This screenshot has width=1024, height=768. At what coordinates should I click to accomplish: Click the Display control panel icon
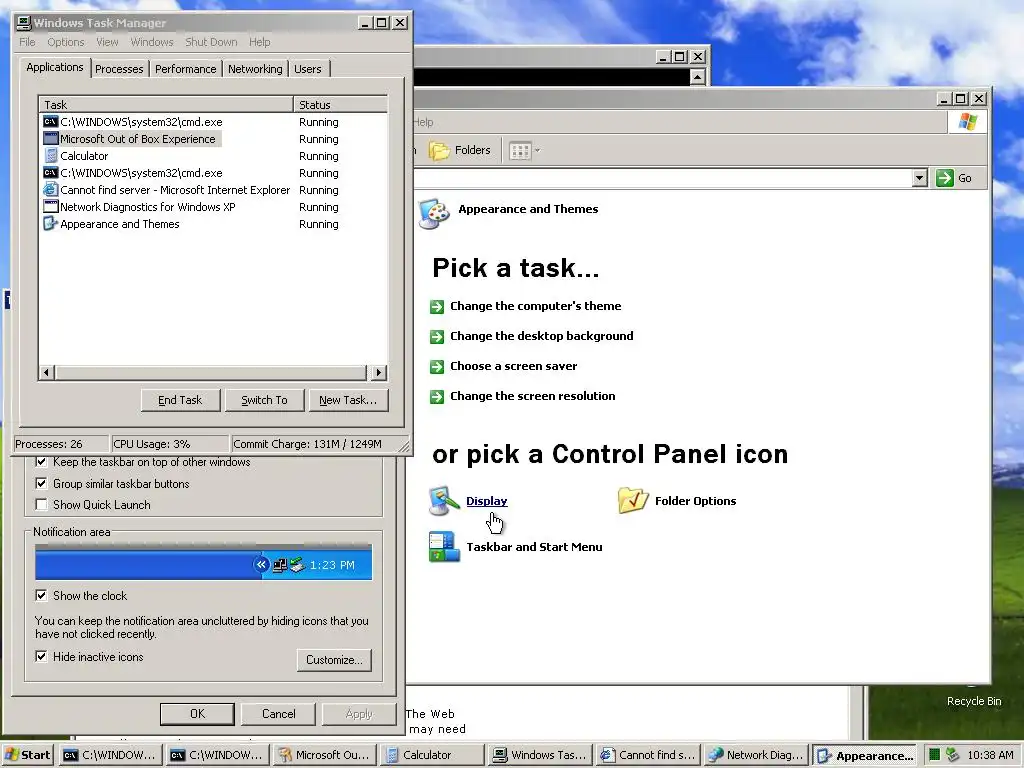[x=444, y=501]
